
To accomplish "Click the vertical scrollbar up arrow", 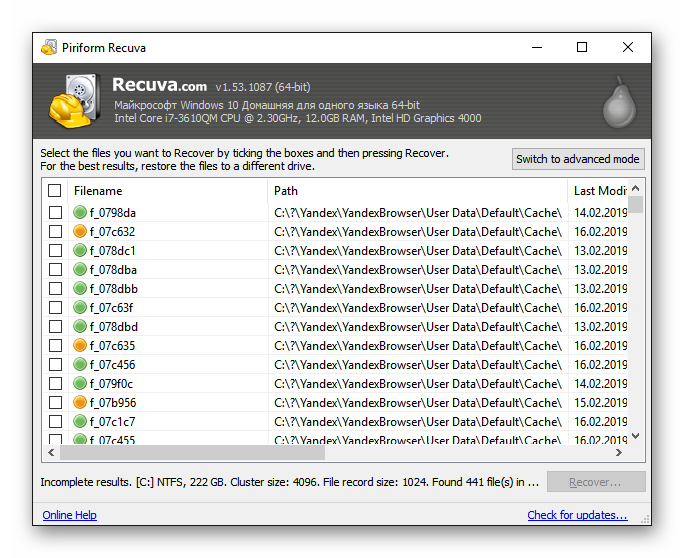I will click(636, 188).
